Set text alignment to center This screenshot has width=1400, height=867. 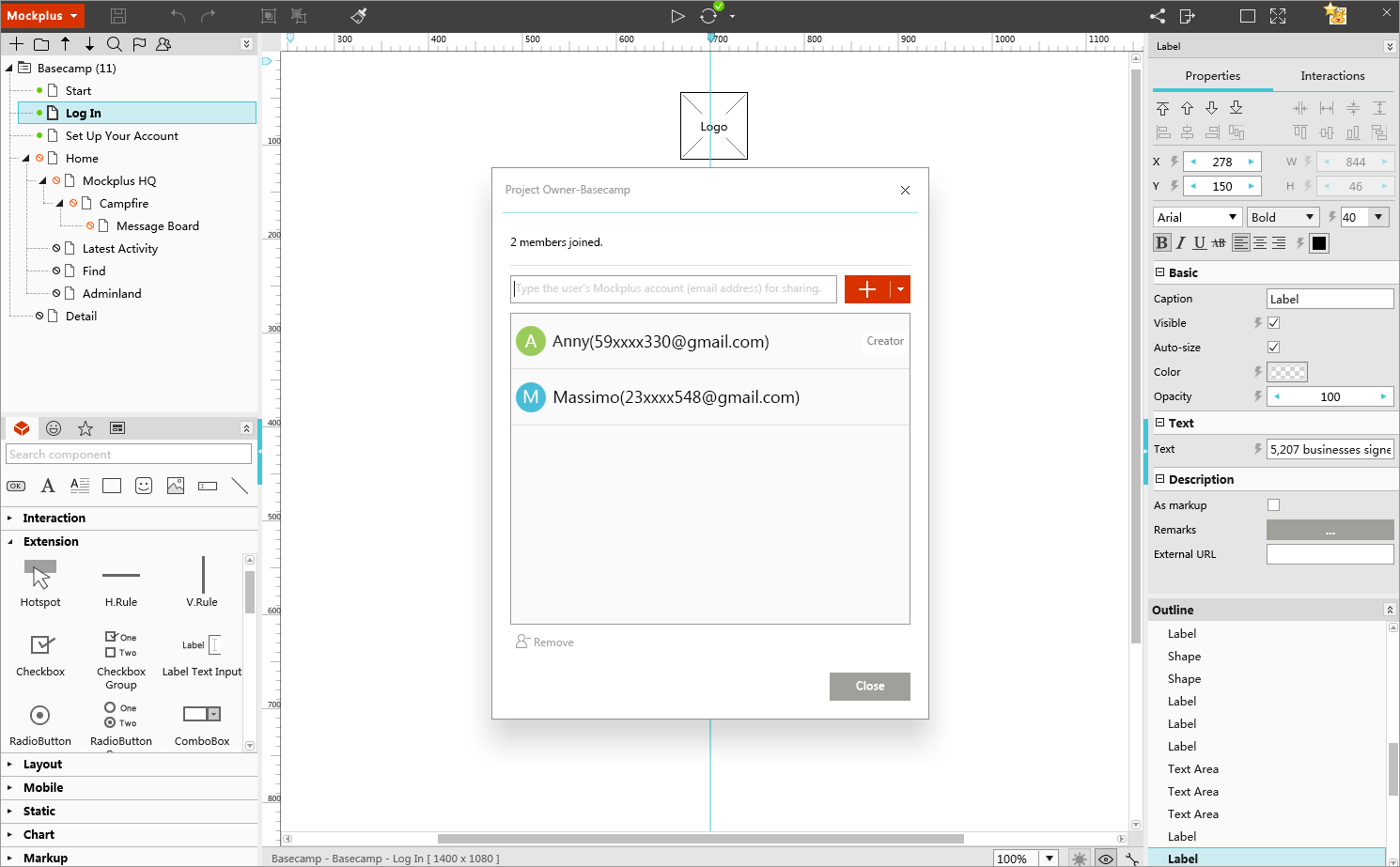pos(1260,243)
